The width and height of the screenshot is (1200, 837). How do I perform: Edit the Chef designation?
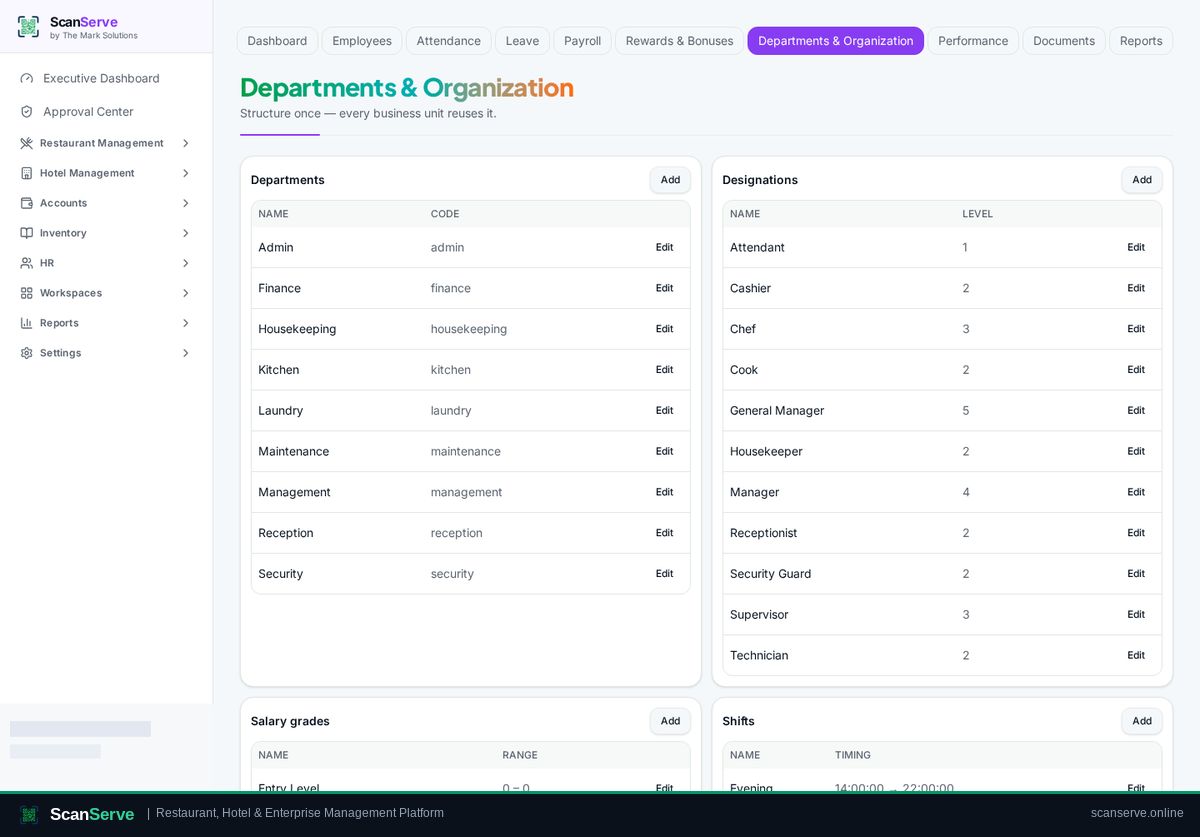tap(1136, 329)
